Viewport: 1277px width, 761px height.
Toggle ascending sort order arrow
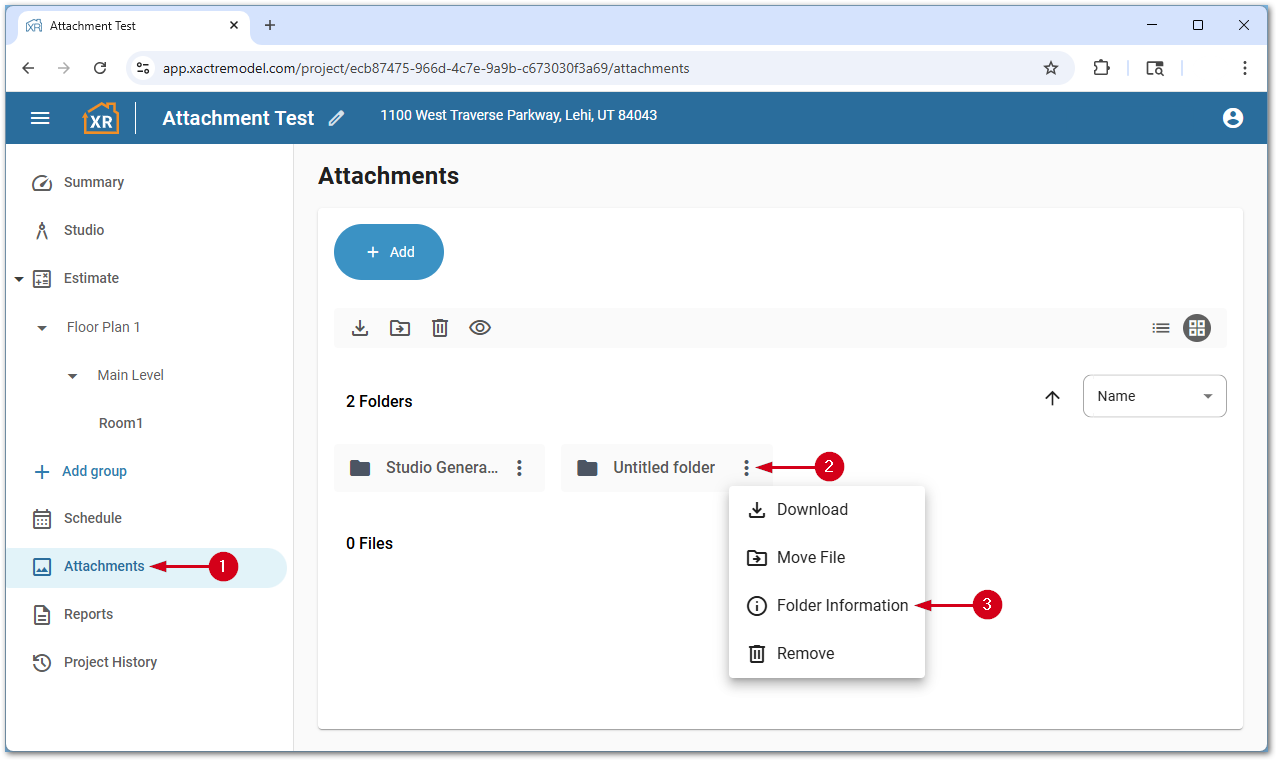pos(1052,397)
